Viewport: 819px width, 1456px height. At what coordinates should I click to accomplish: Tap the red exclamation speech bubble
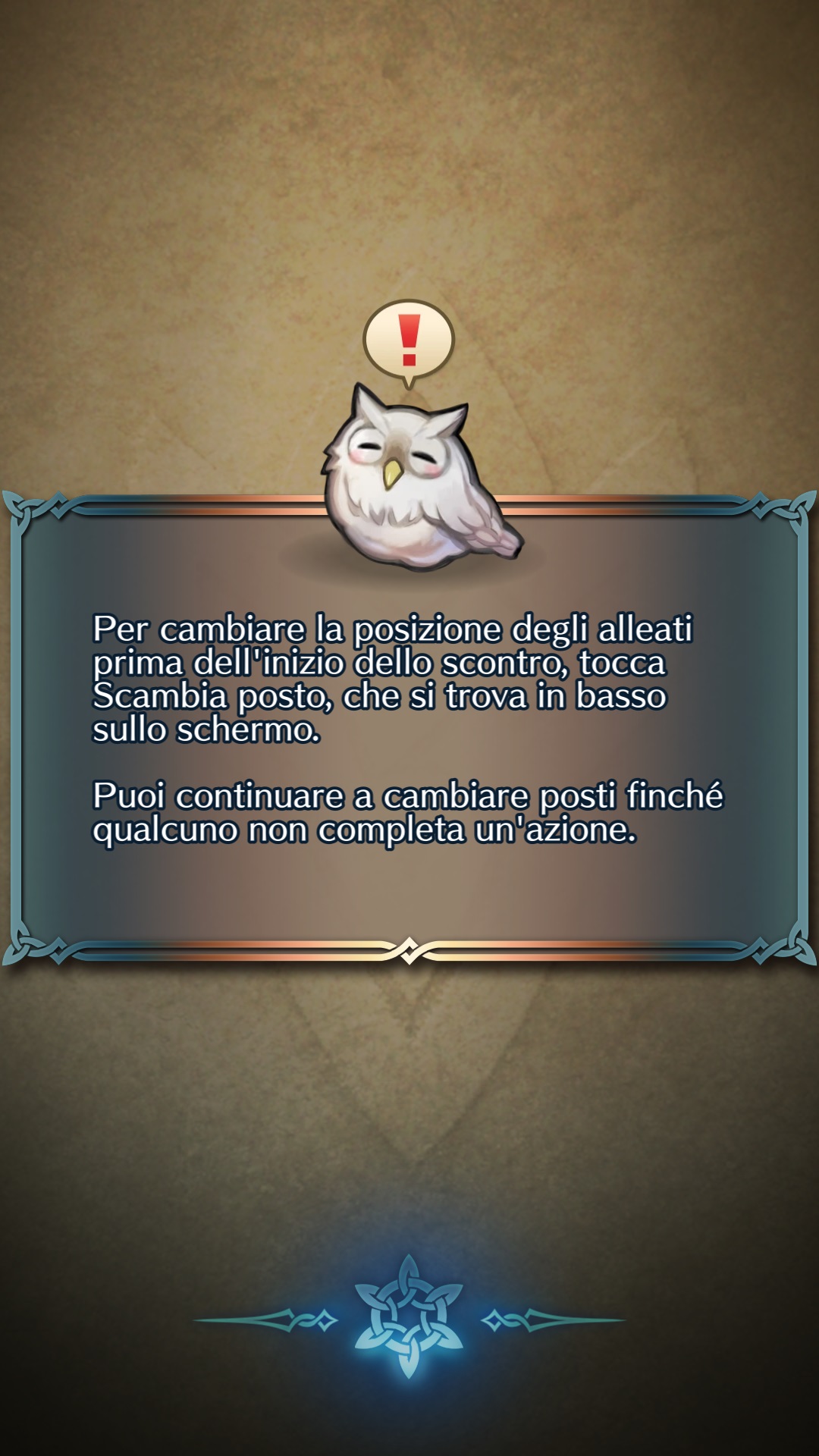coord(409,341)
